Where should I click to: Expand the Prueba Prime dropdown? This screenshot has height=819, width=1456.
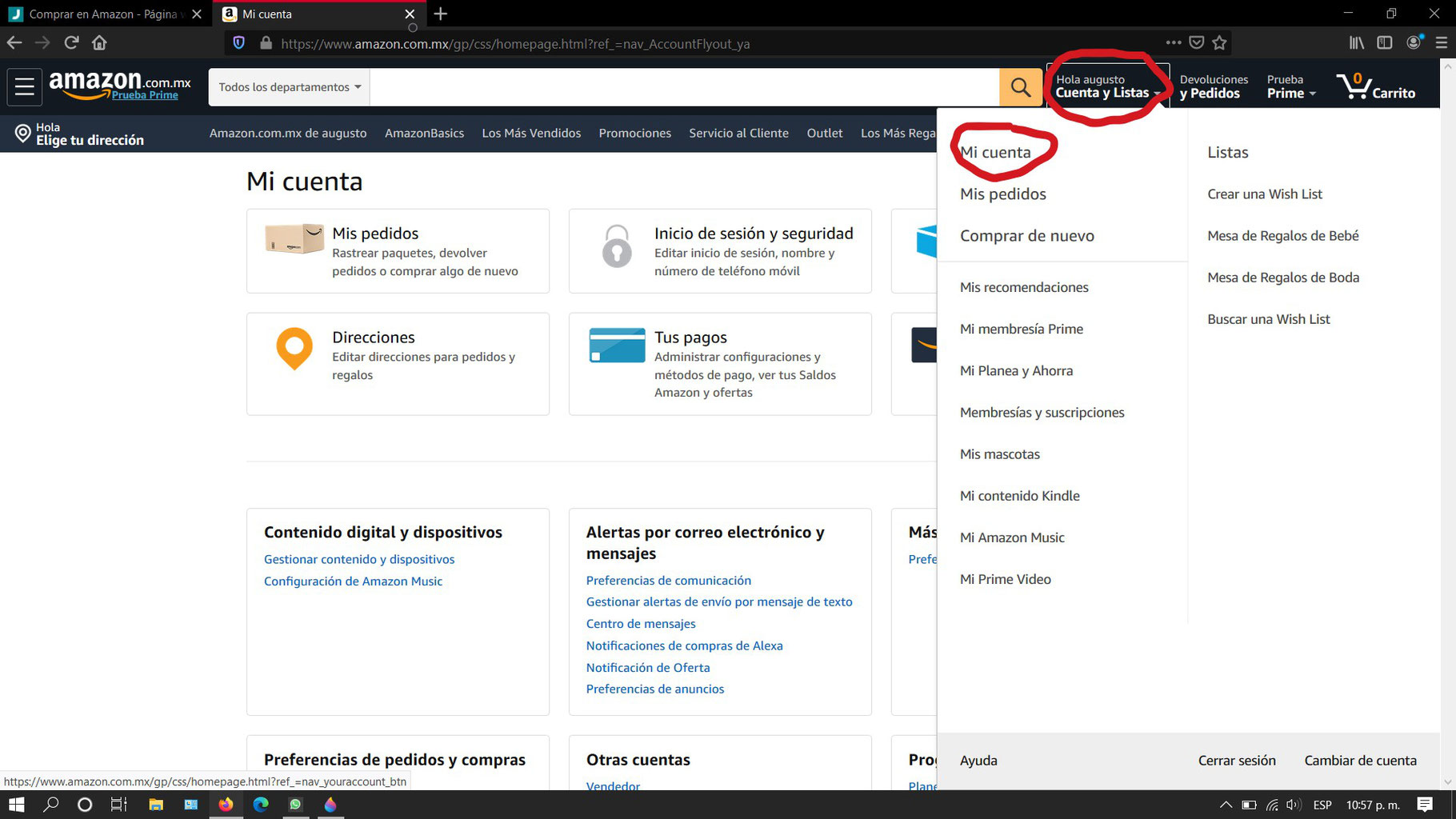coord(1291,86)
